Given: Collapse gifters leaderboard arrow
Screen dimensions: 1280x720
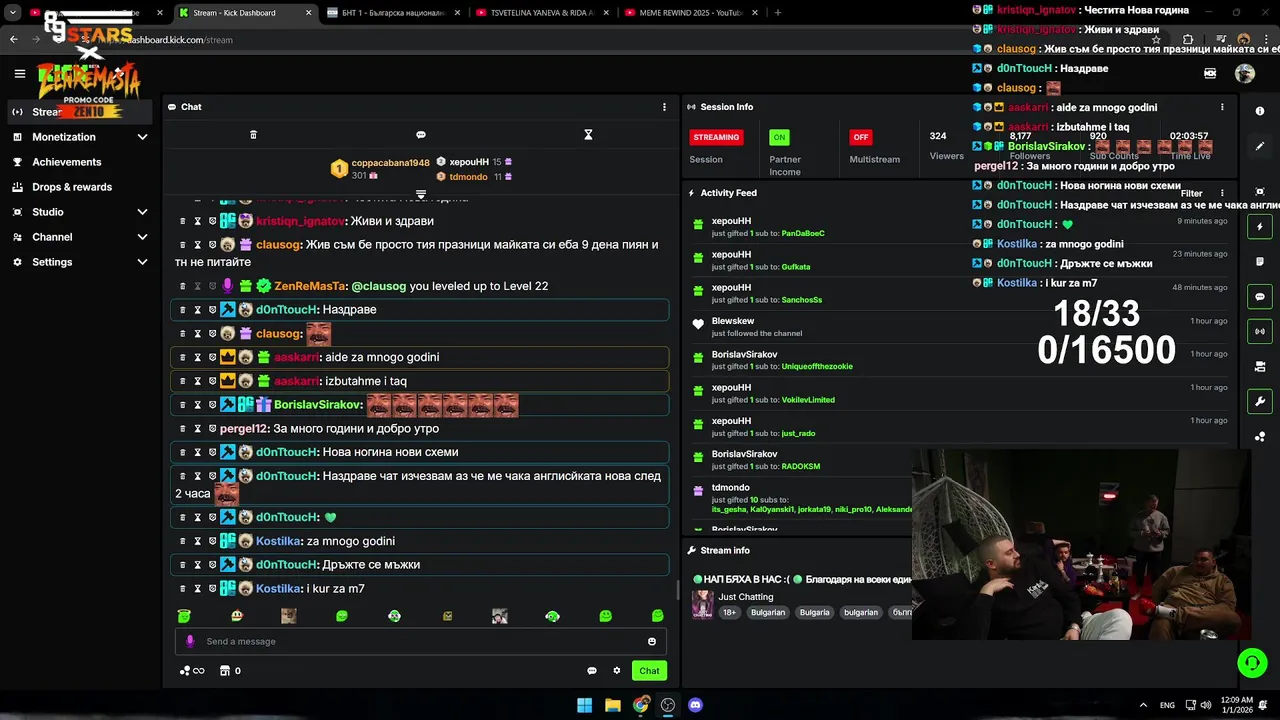Looking at the screenshot, I should [421, 194].
